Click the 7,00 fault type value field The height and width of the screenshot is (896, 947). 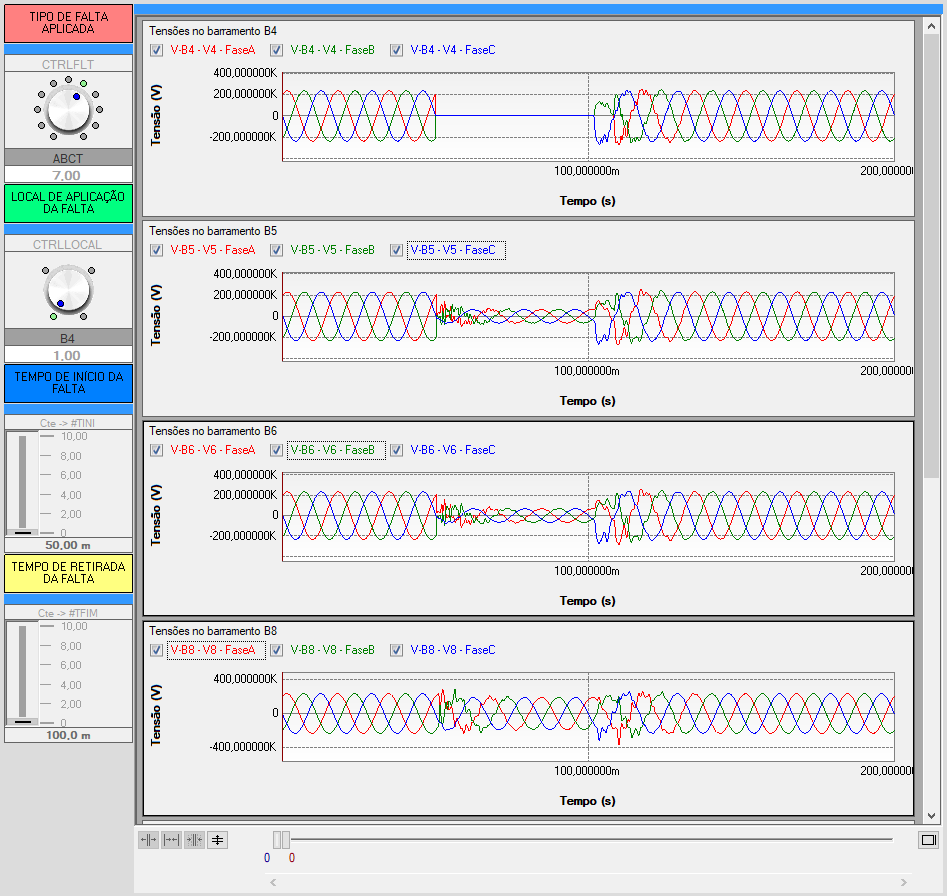(68, 175)
